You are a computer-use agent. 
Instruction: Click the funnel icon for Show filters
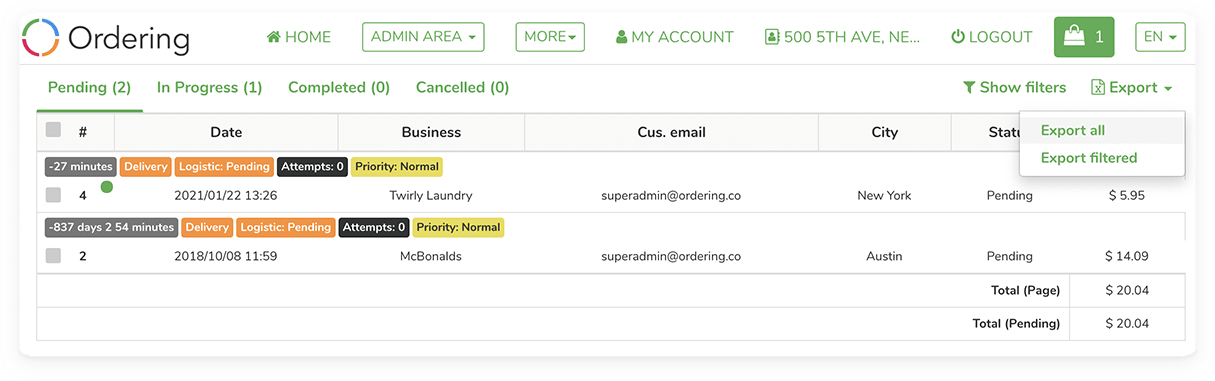tap(969, 88)
